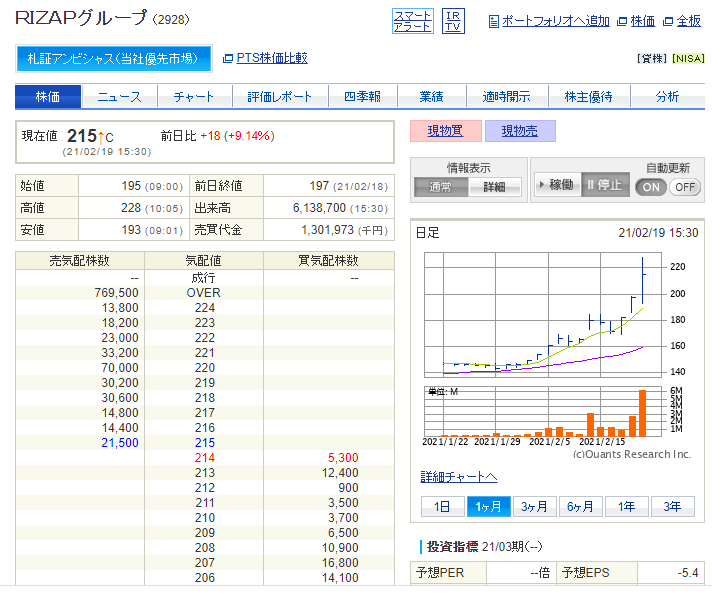Click 前日終値 value 197
This screenshot has height=609, width=712.
319,186
